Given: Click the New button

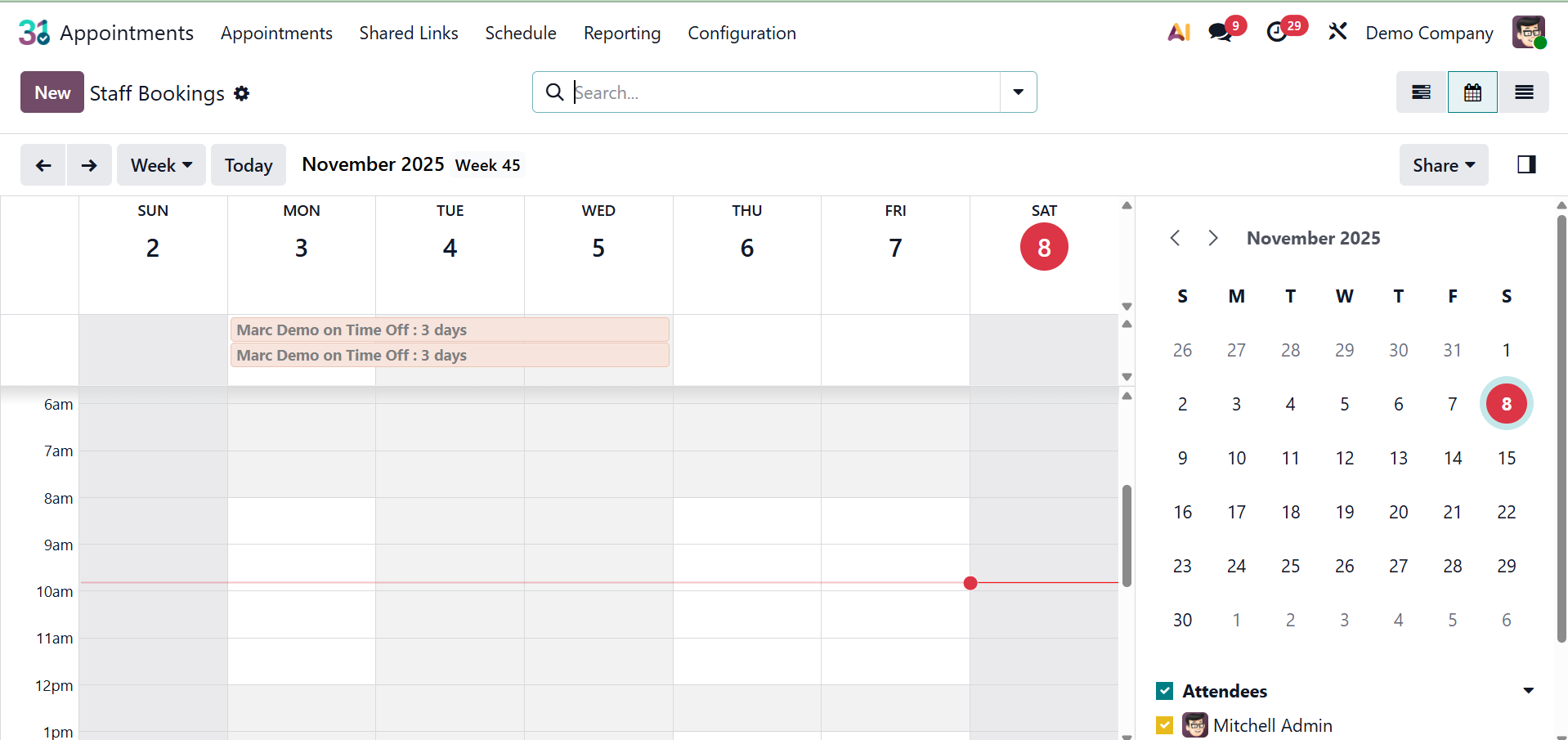Looking at the screenshot, I should coord(52,92).
